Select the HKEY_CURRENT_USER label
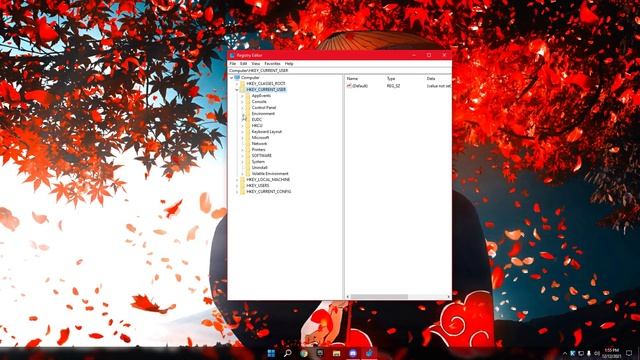640x360 pixels. tap(266, 90)
